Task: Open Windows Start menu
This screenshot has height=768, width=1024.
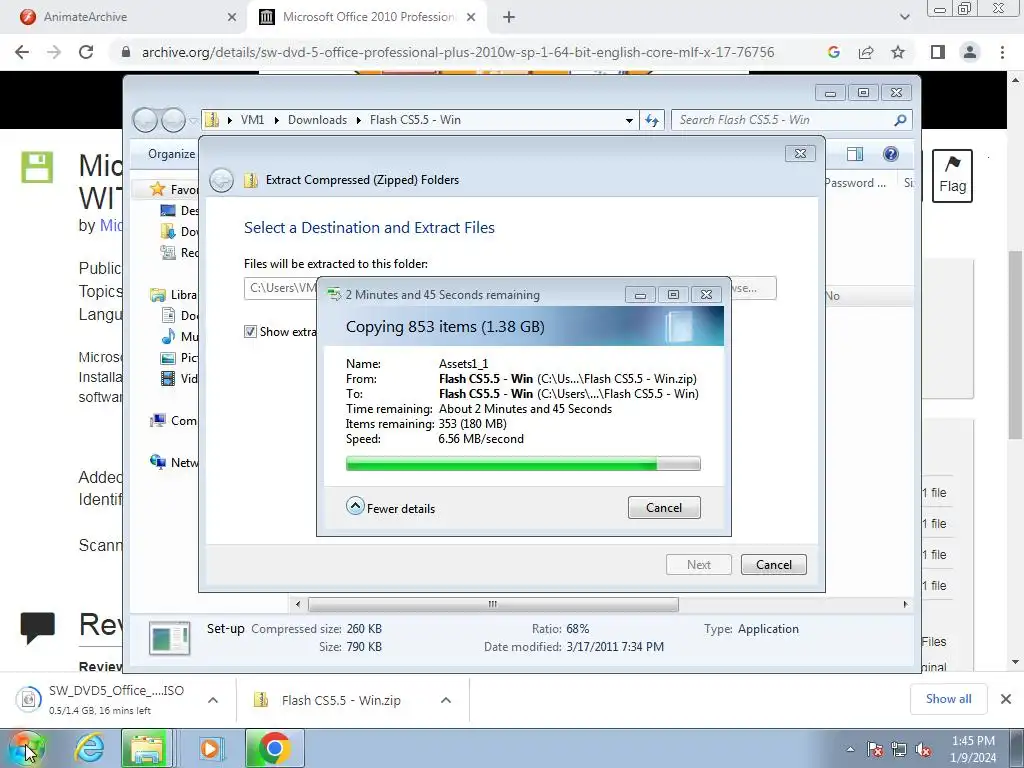Action: (26, 748)
